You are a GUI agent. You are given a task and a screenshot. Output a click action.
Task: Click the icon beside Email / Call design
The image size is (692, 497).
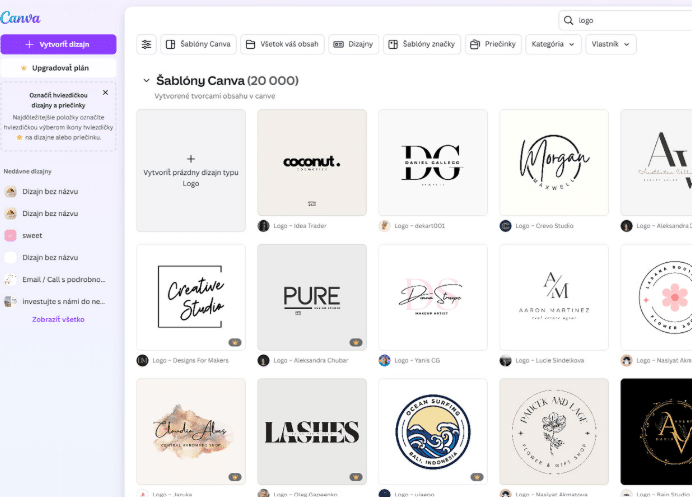[10, 279]
